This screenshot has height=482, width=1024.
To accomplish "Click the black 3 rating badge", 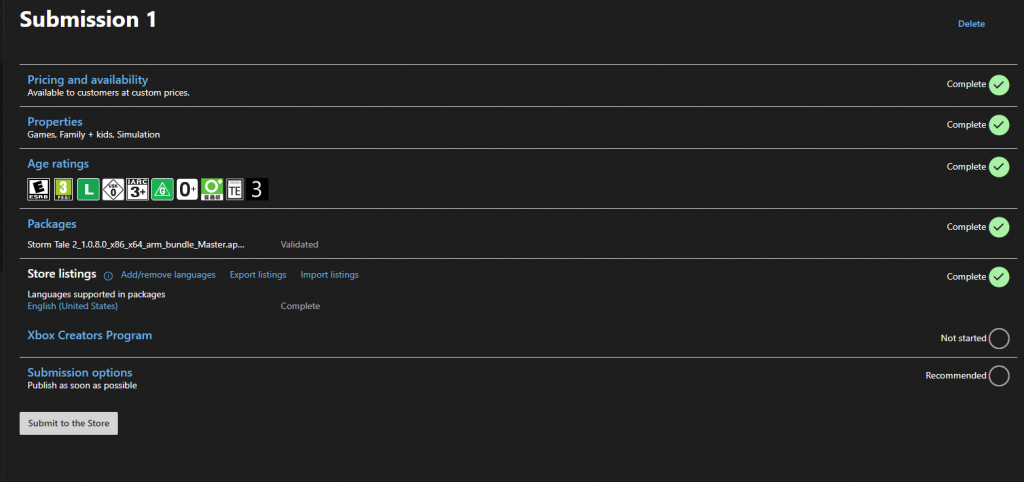I will pyautogui.click(x=258, y=188).
